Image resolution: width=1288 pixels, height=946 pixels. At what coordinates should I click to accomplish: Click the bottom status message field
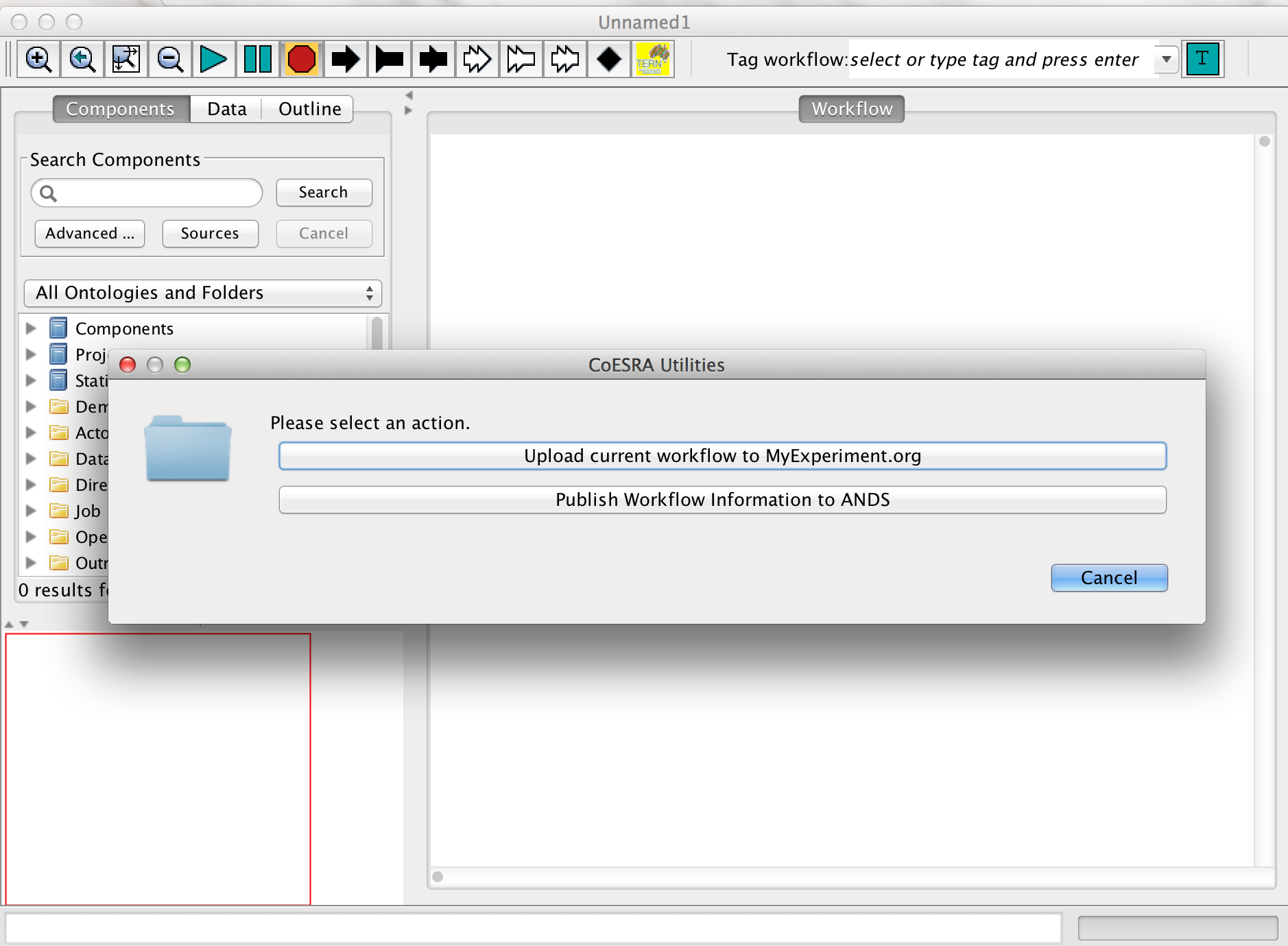click(x=533, y=928)
